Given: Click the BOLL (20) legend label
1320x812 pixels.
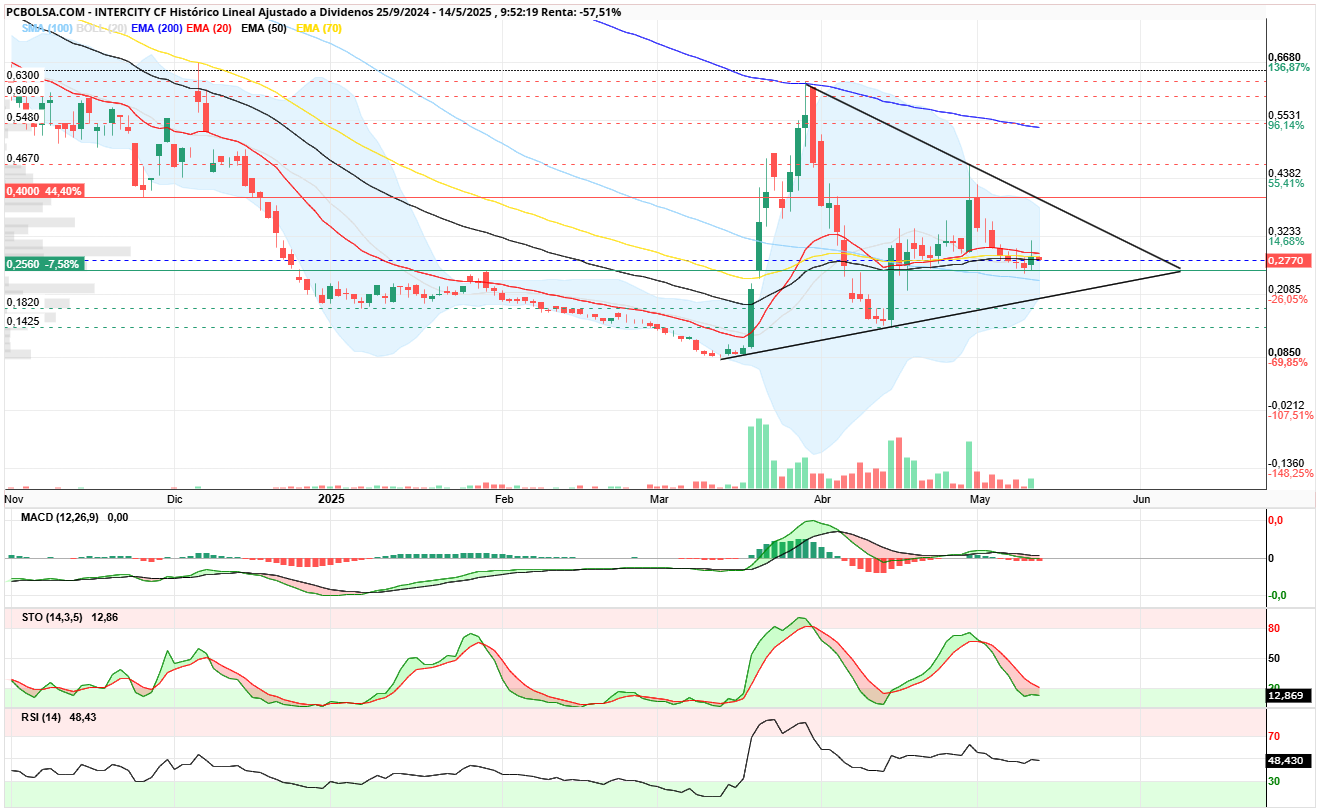Looking at the screenshot, I should click(101, 28).
